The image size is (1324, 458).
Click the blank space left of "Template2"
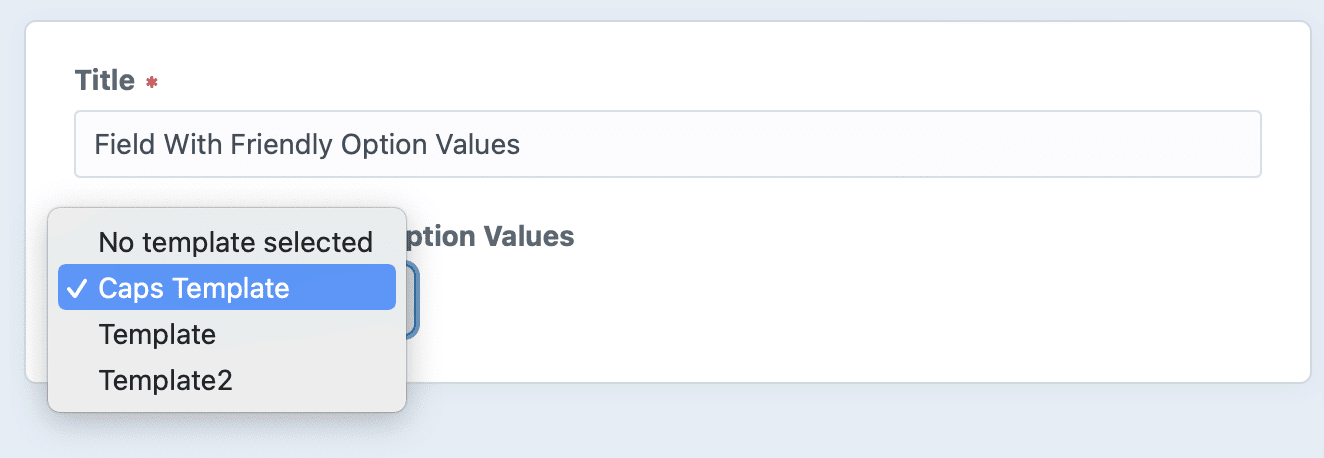pos(76,380)
